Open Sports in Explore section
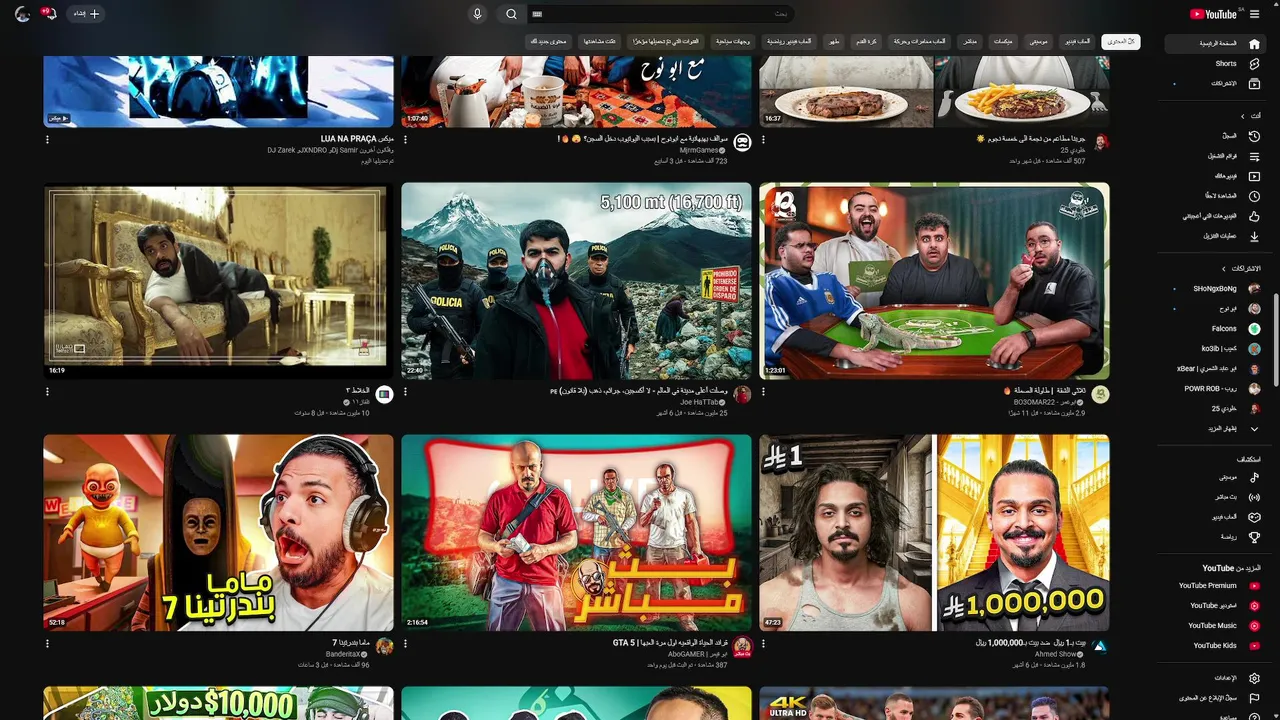This screenshot has height=720, width=1280. tap(1214, 537)
